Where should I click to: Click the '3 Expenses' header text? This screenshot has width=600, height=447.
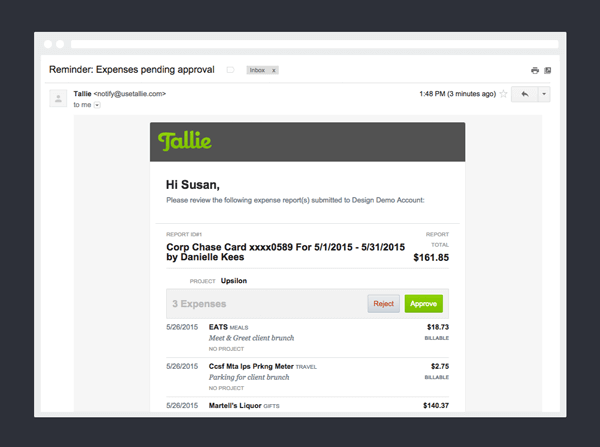[x=199, y=304]
